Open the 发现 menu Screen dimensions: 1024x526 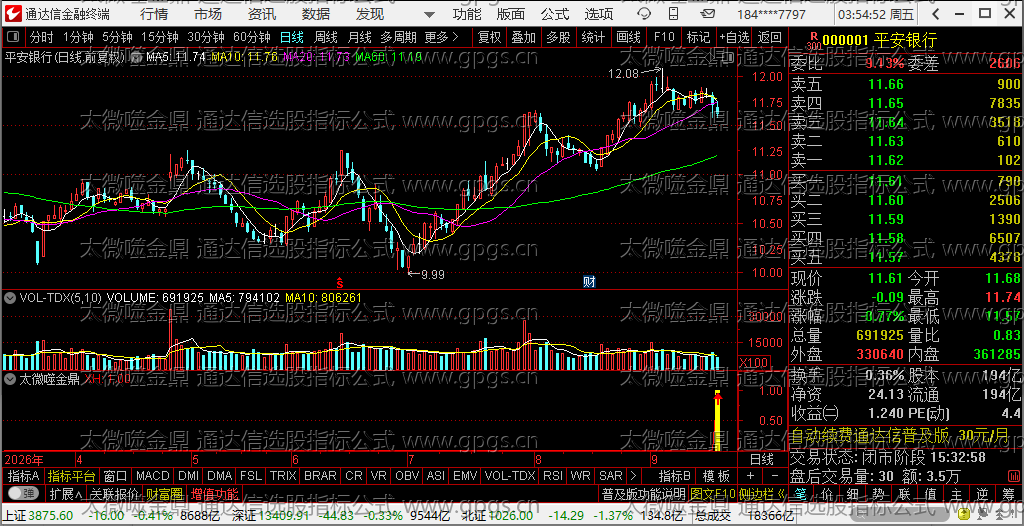click(370, 14)
